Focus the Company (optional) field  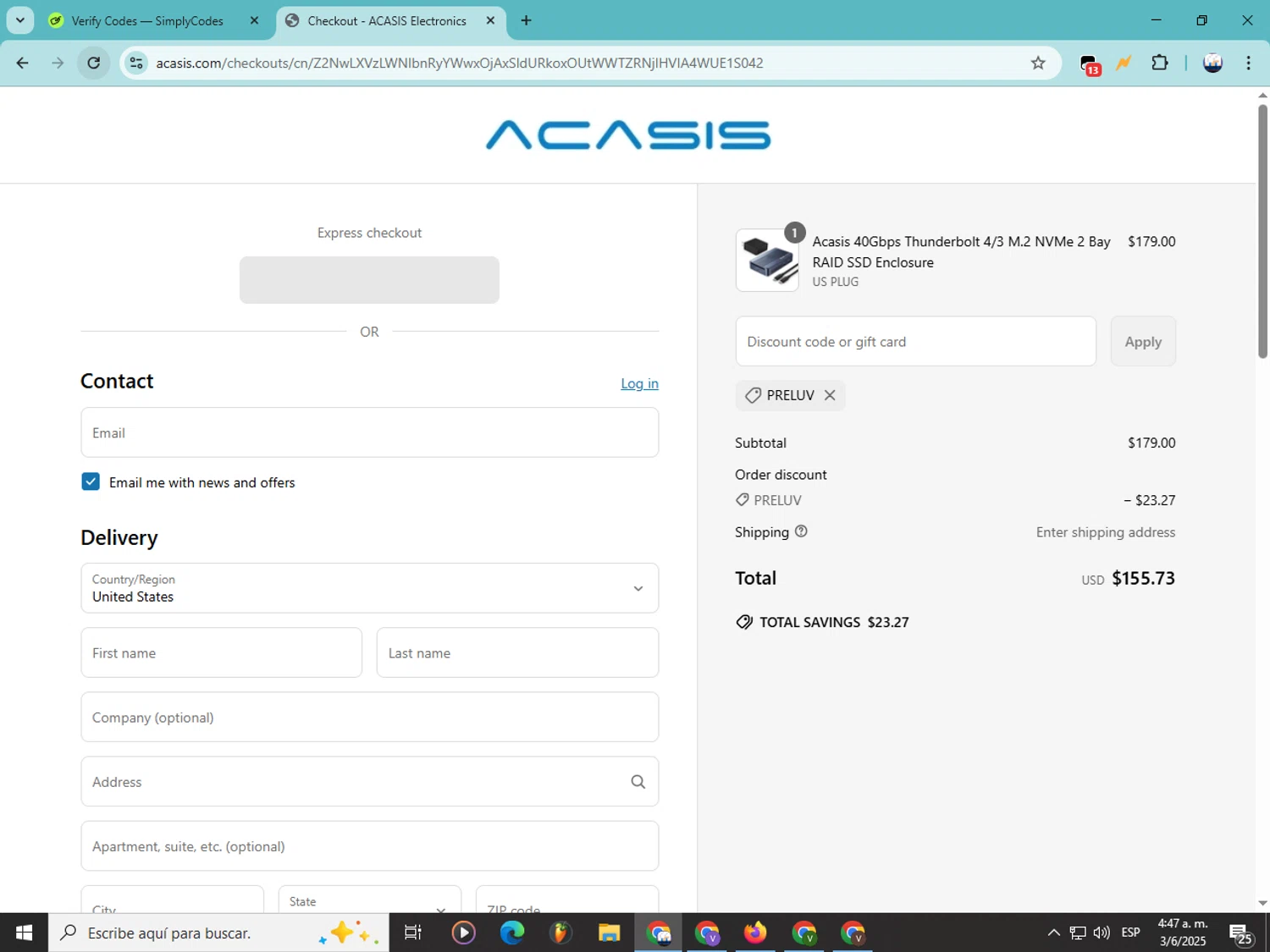point(370,717)
